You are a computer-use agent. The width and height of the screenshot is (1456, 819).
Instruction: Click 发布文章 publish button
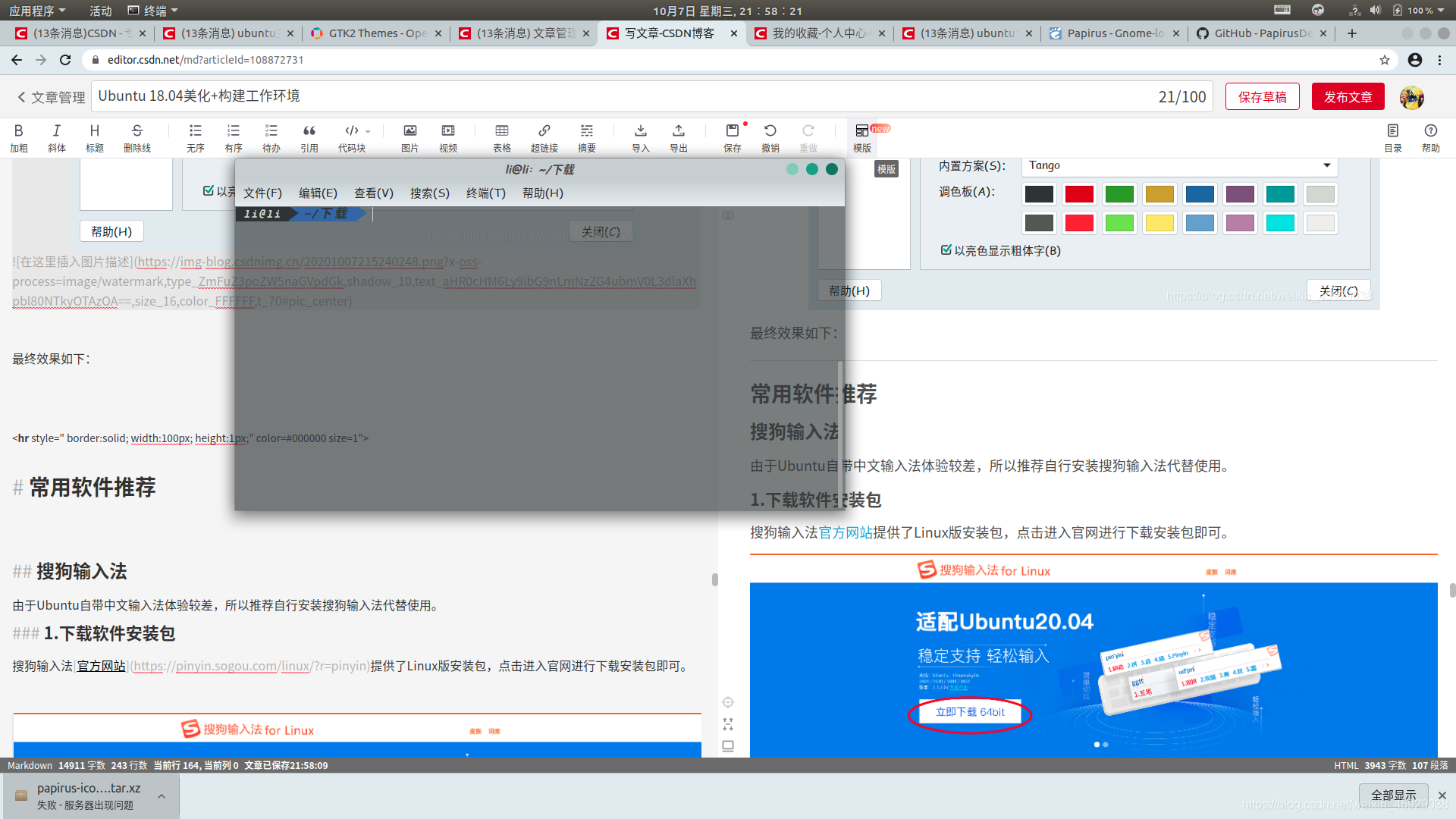click(x=1348, y=97)
